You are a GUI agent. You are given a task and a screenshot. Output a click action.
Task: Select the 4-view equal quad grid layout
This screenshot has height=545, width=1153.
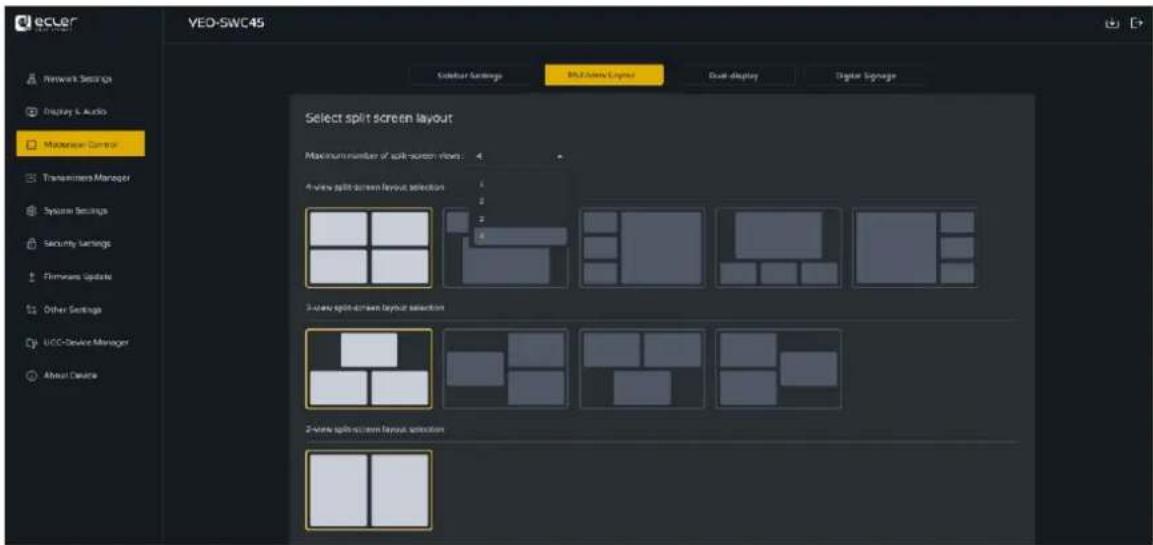(369, 248)
